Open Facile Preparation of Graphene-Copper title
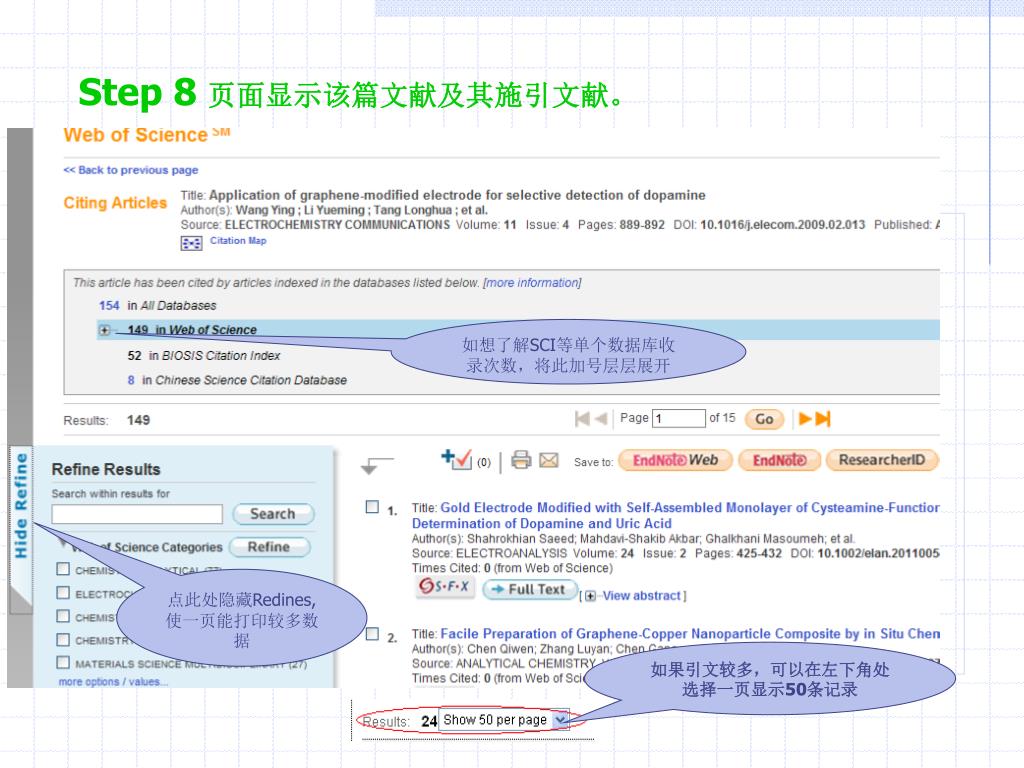1024x768 pixels. (x=690, y=633)
